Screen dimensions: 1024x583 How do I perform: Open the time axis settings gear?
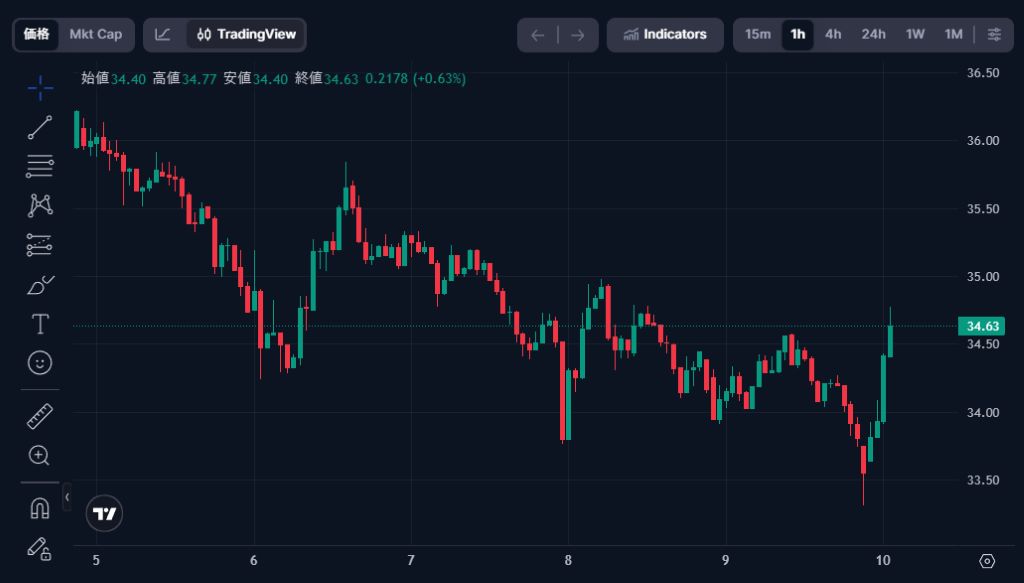(x=988, y=561)
